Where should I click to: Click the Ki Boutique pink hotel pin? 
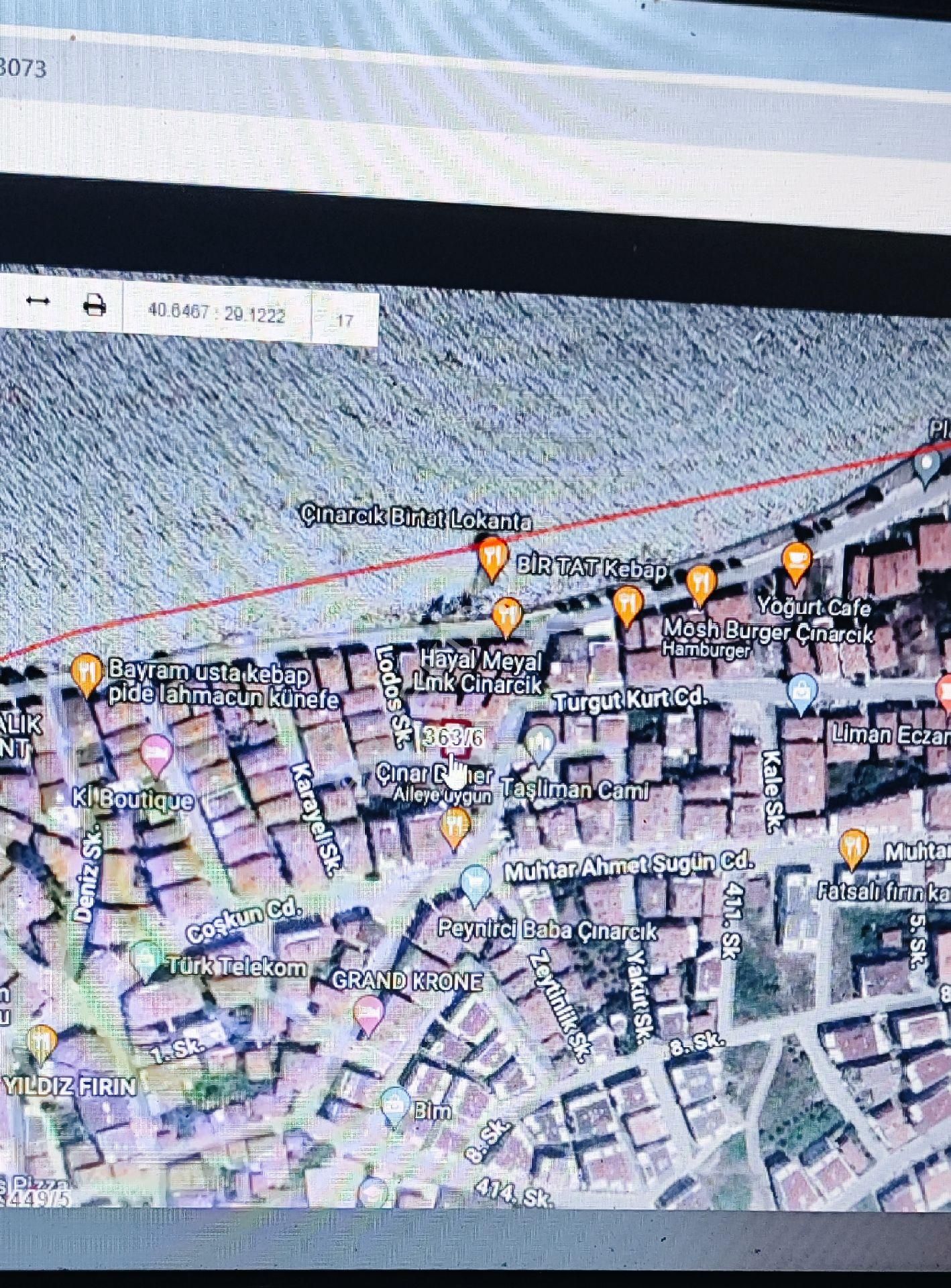pyautogui.click(x=158, y=755)
